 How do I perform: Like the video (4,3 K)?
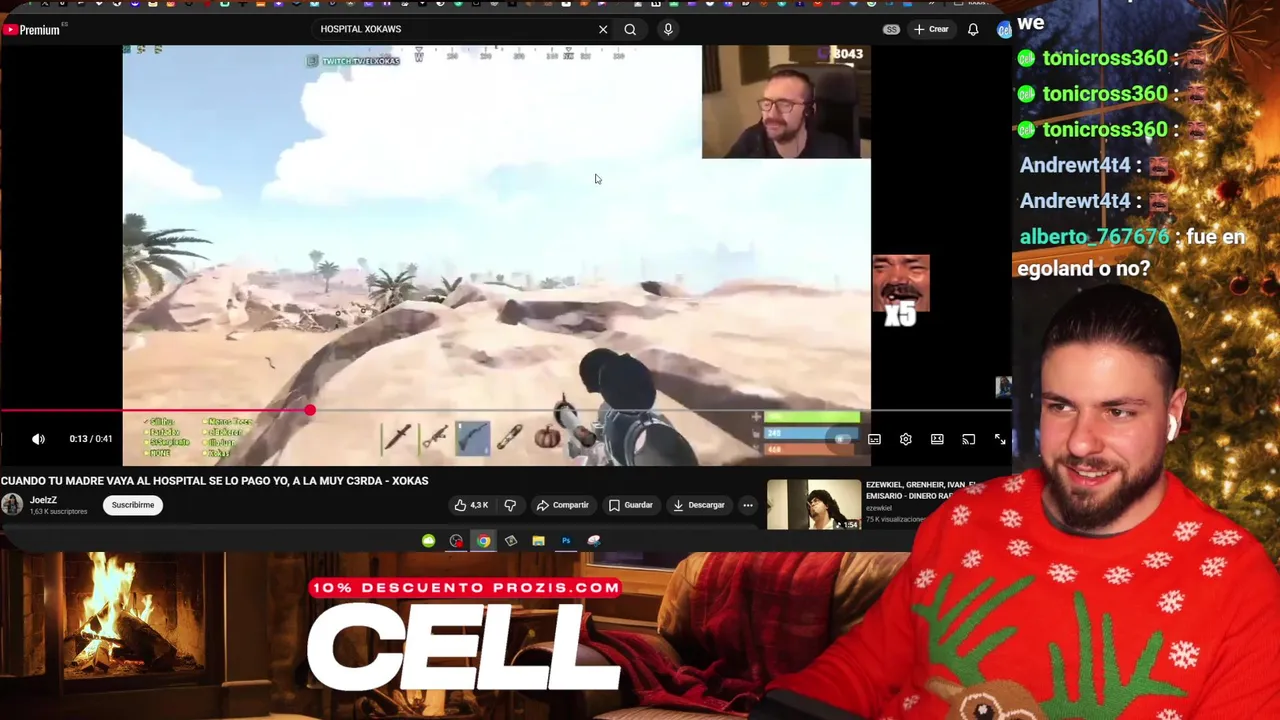tap(470, 505)
